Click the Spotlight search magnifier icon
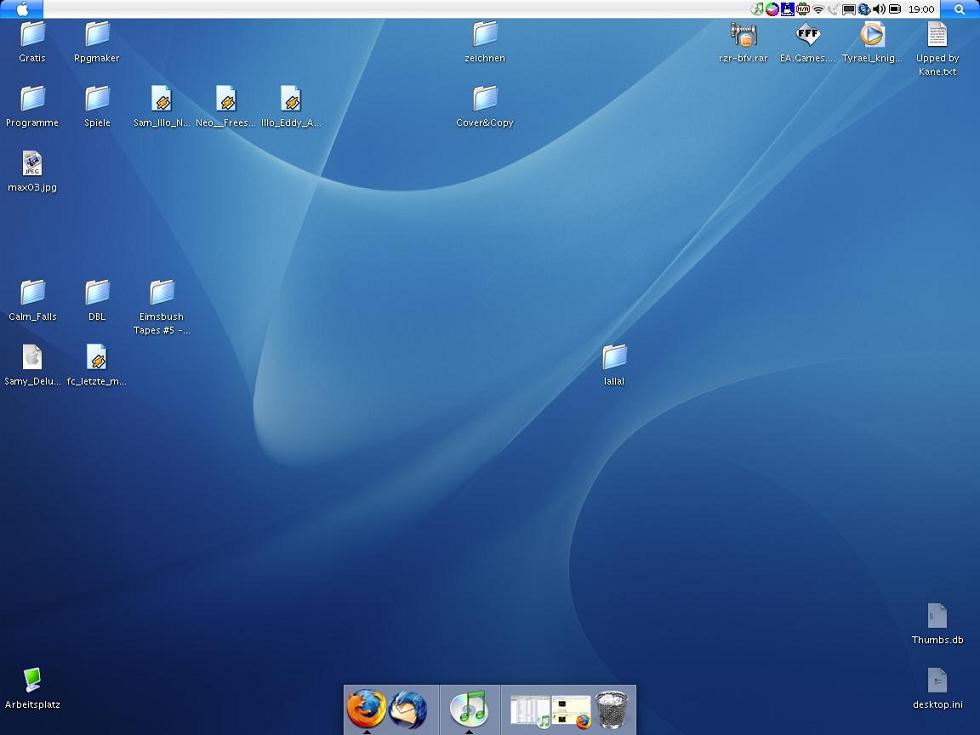 (x=959, y=9)
